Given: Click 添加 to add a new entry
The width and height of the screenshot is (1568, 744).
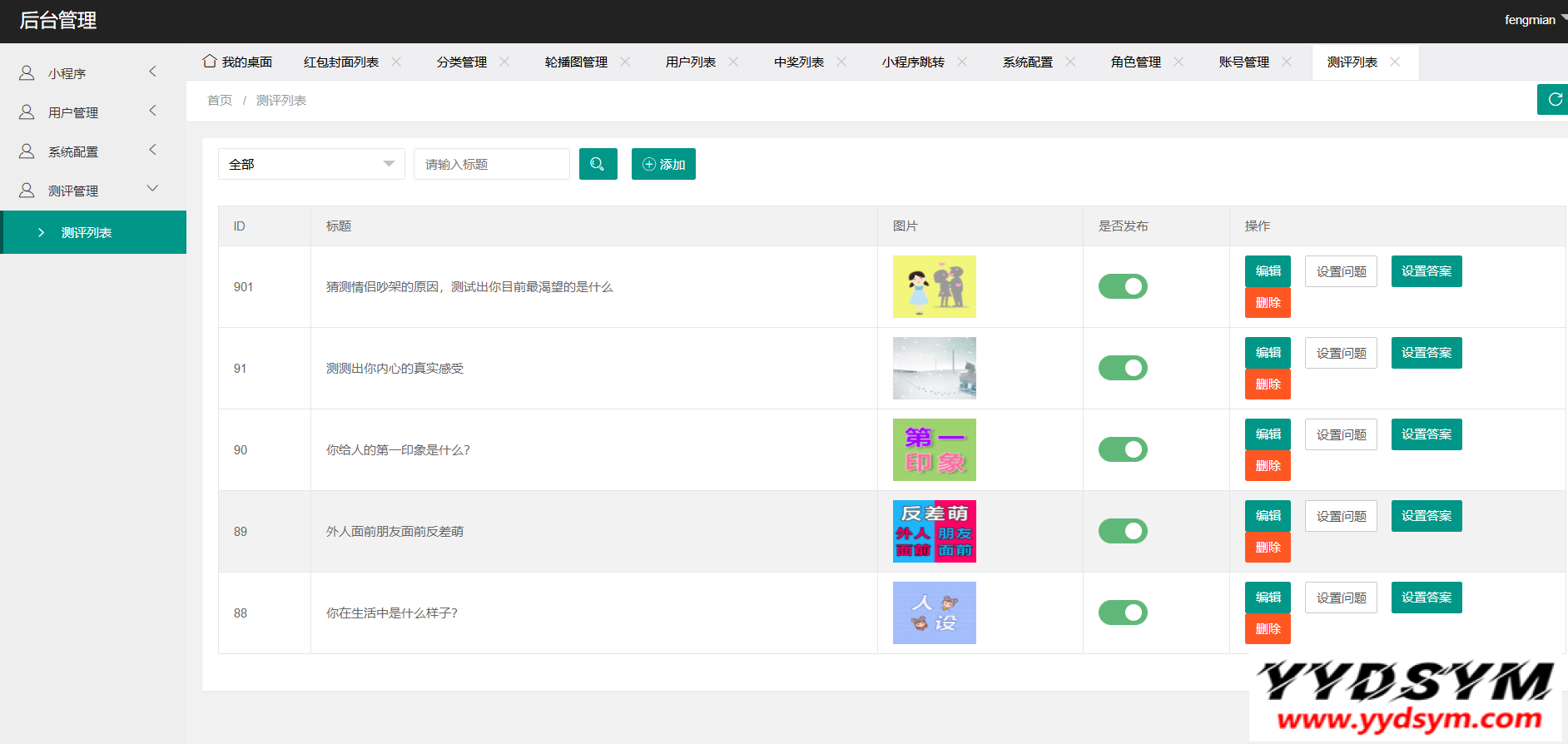Looking at the screenshot, I should click(x=663, y=164).
